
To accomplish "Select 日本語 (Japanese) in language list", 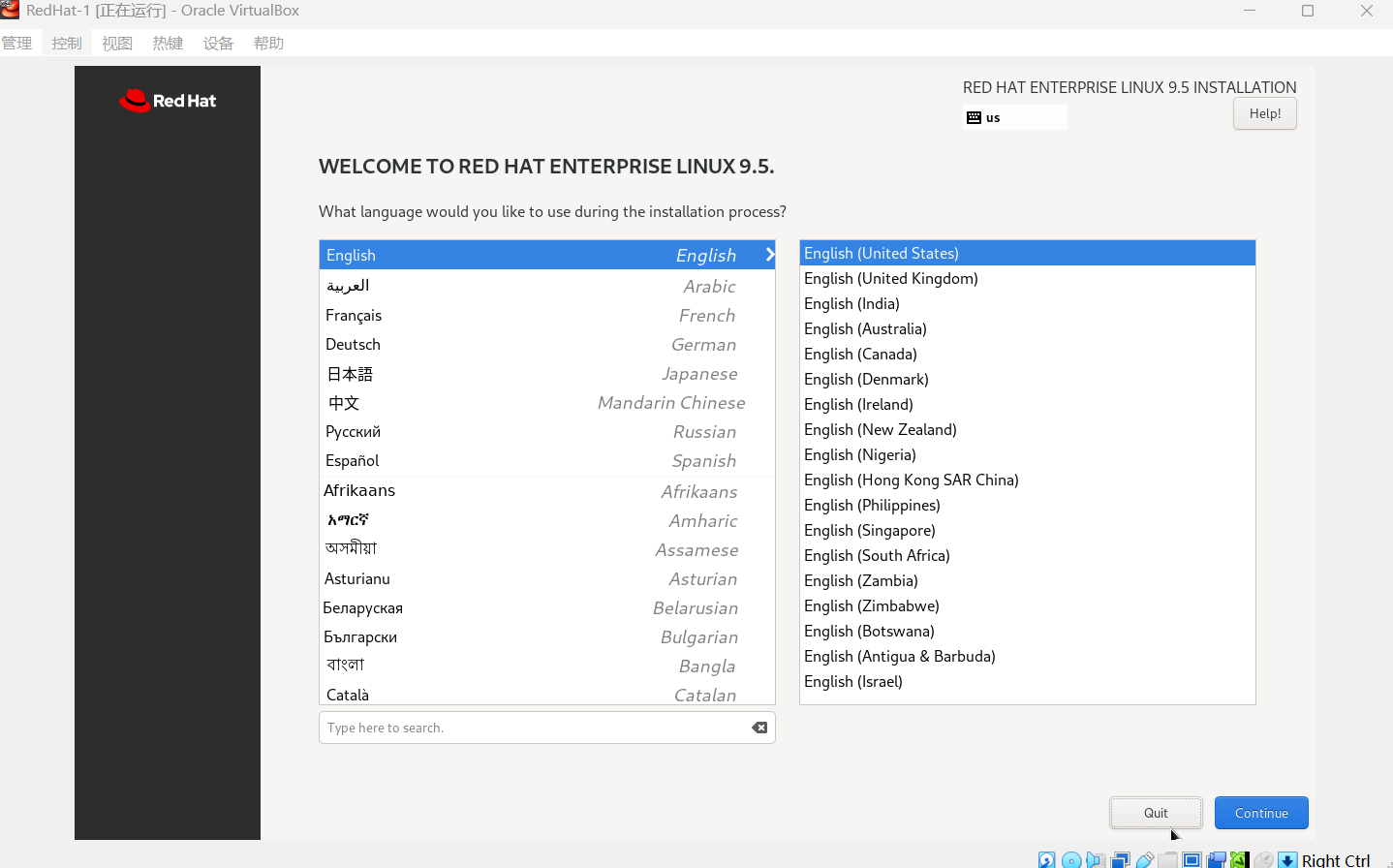I will pyautogui.click(x=547, y=373).
